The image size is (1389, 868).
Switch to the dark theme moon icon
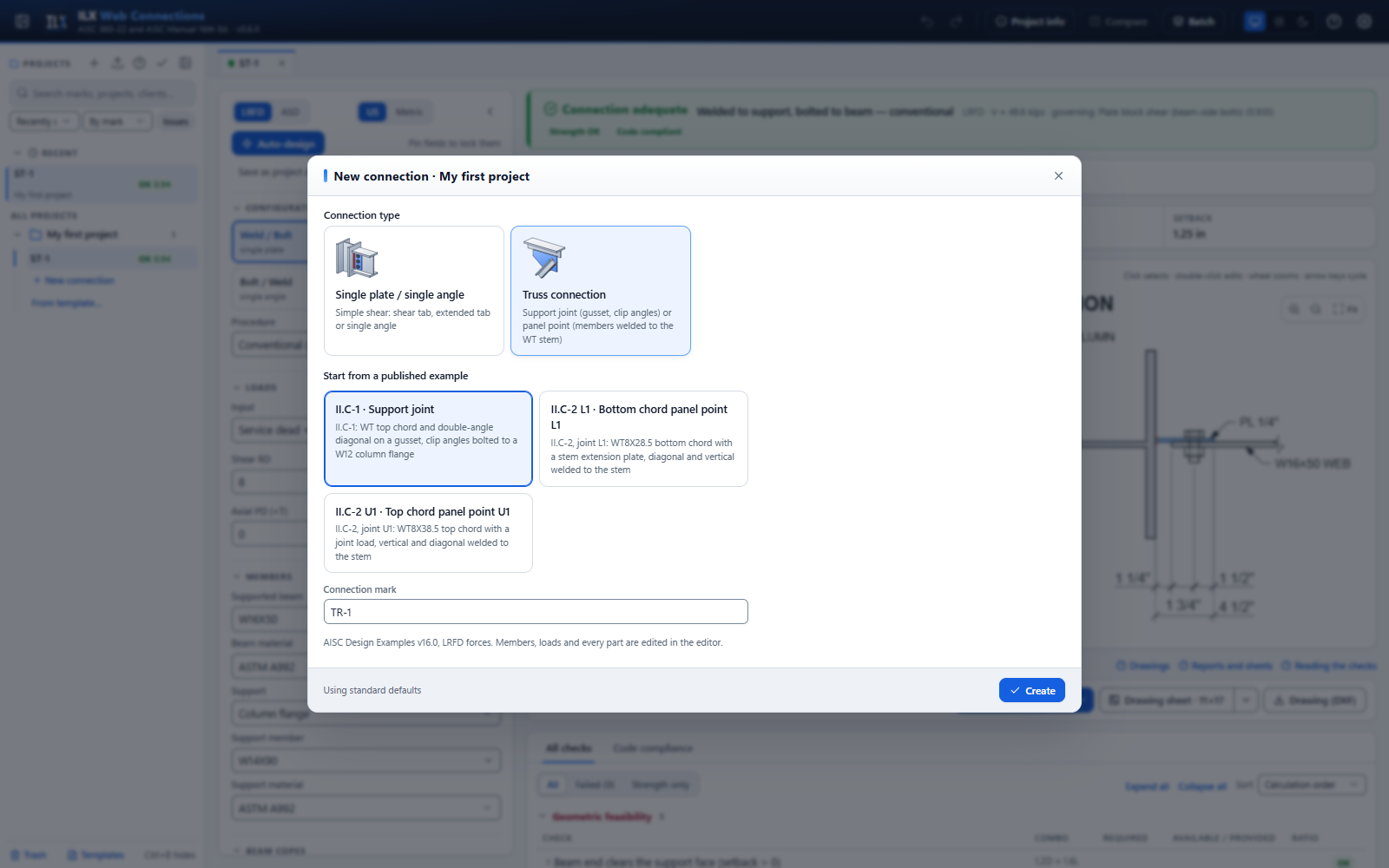click(x=1303, y=22)
